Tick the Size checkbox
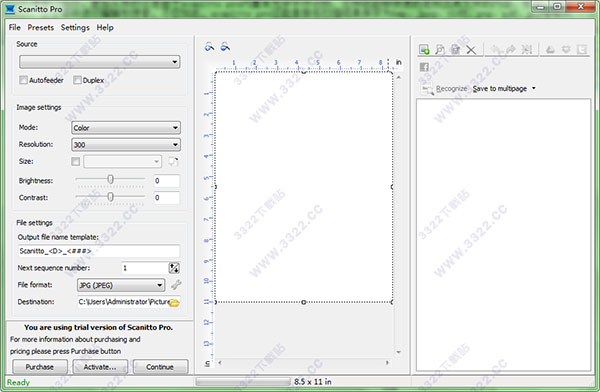600x392 pixels. pos(76,161)
